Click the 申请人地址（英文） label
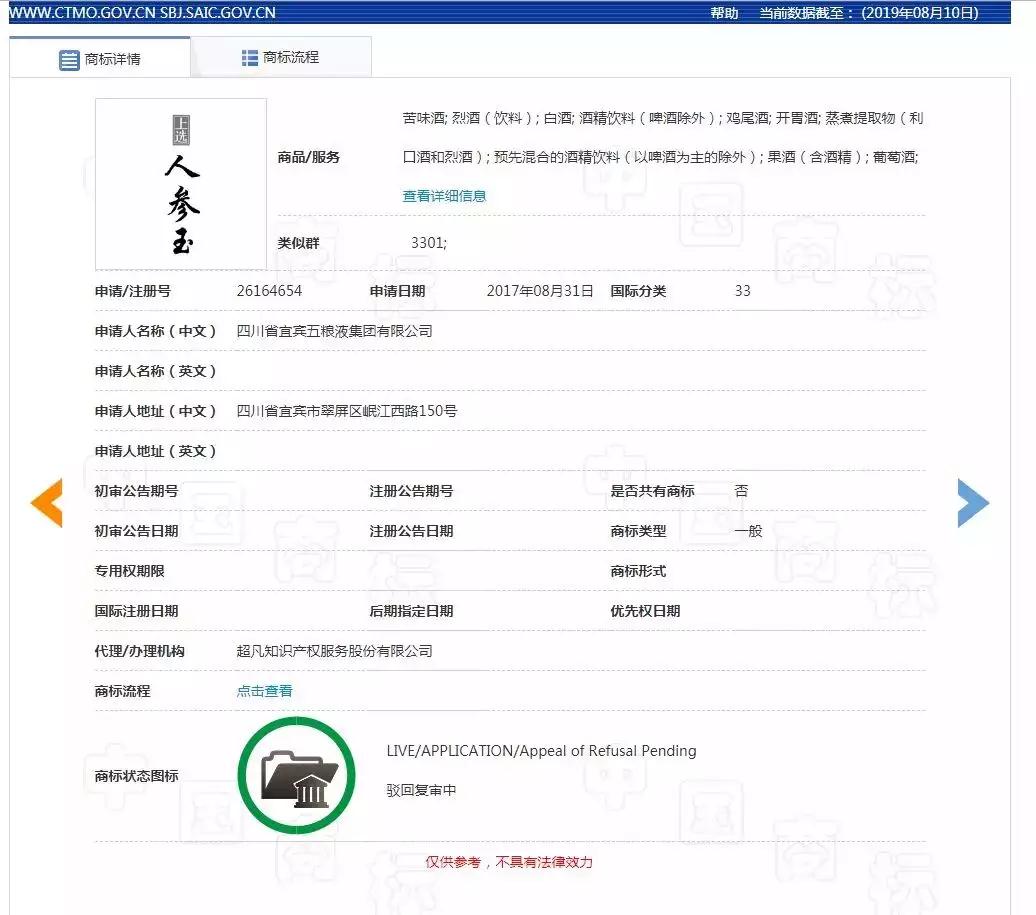This screenshot has width=1036, height=915. coord(156,451)
